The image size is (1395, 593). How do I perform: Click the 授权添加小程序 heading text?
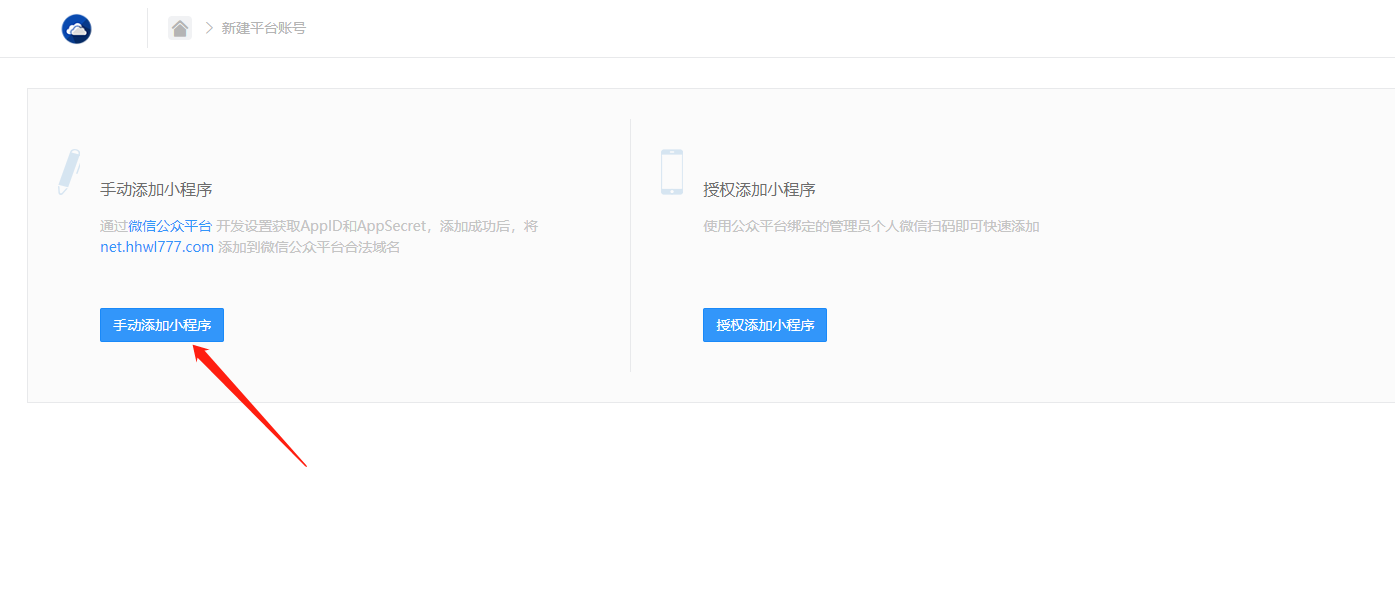point(759,190)
